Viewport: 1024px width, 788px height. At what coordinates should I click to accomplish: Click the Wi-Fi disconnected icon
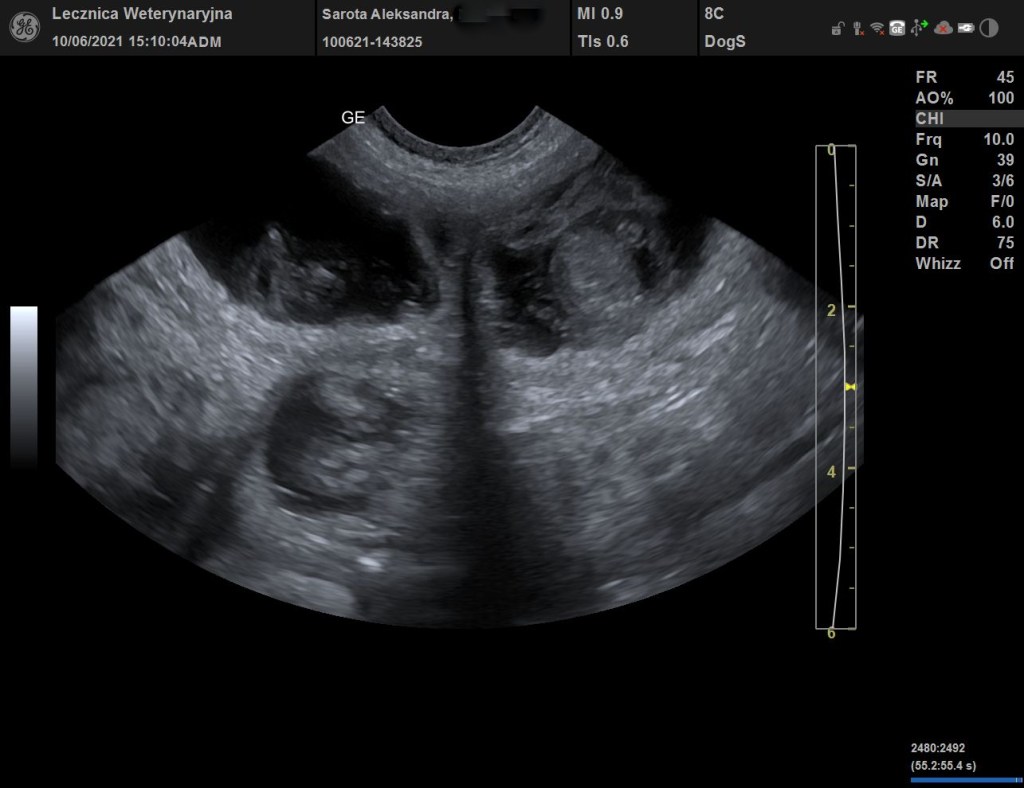(877, 29)
